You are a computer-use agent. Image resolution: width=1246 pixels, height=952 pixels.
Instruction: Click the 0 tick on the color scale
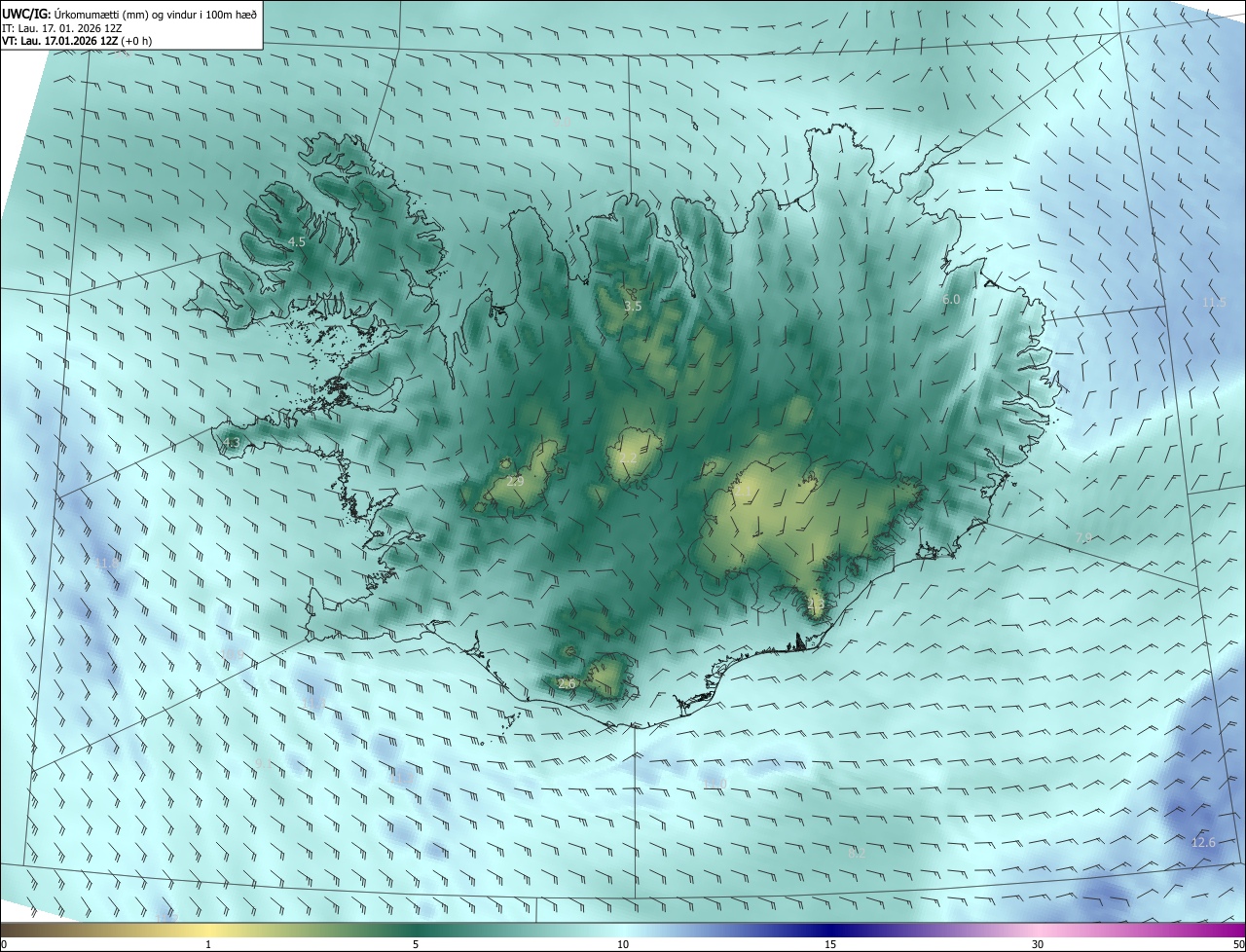(4, 944)
